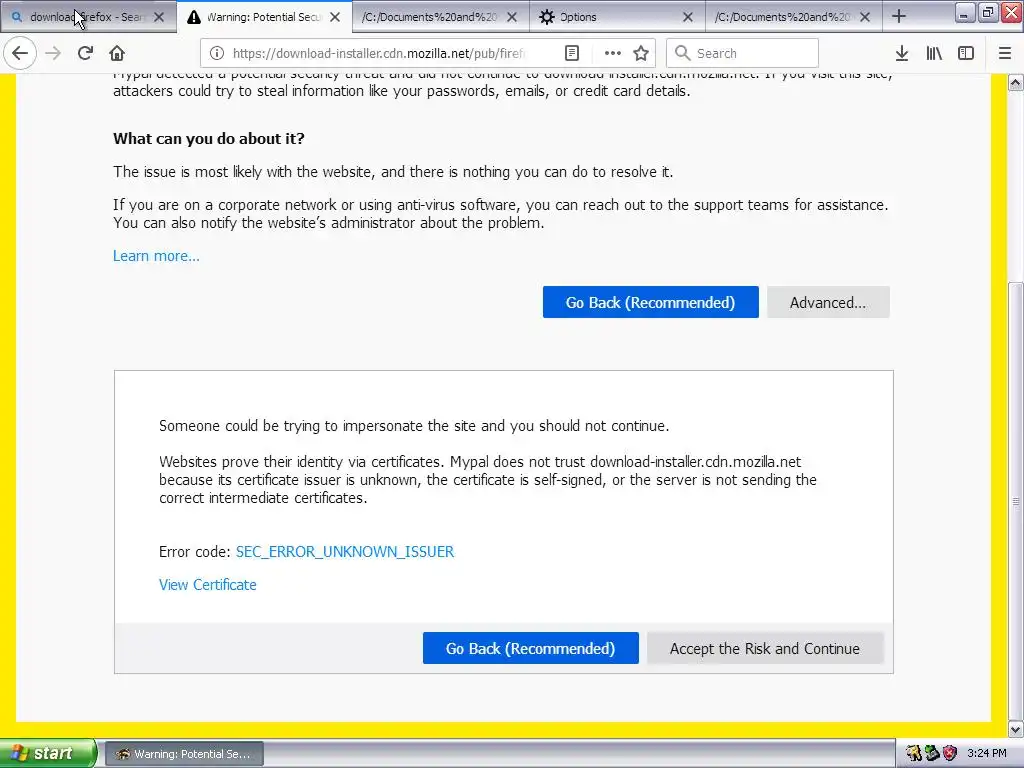The width and height of the screenshot is (1024, 768).
Task: Bookmark this page with star icon
Action: tap(641, 53)
